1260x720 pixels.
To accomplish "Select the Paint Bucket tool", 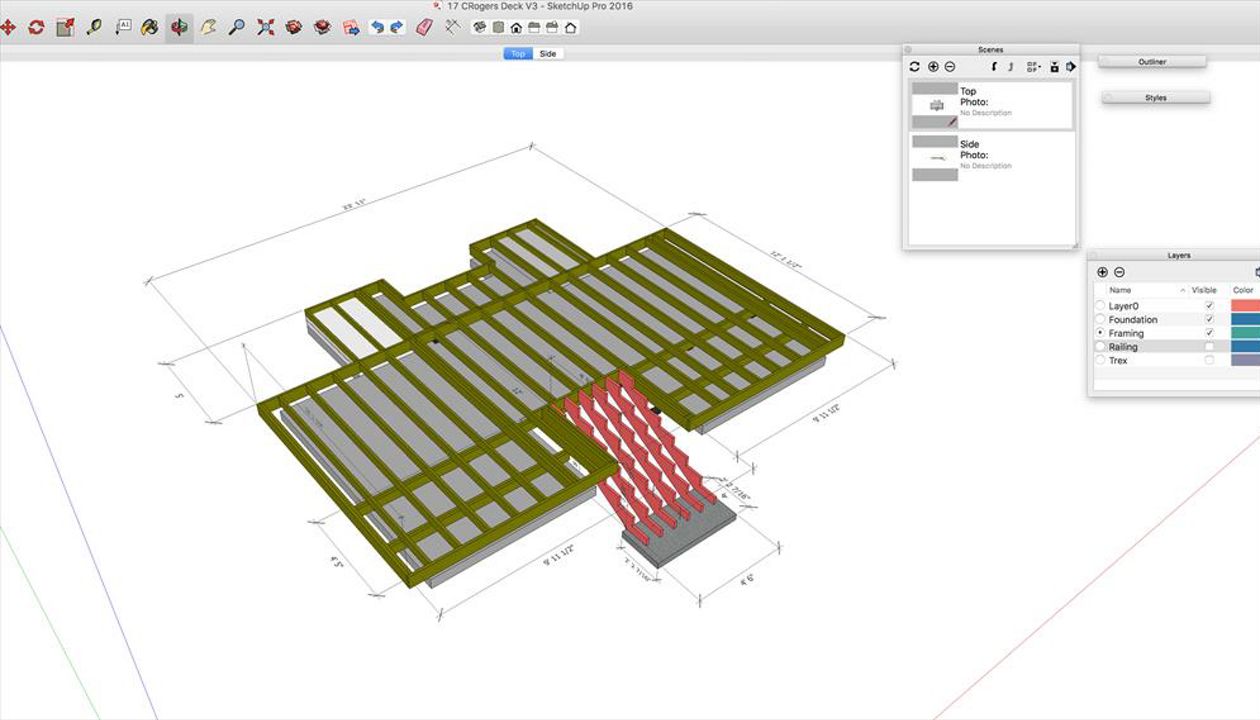I will tap(149, 28).
